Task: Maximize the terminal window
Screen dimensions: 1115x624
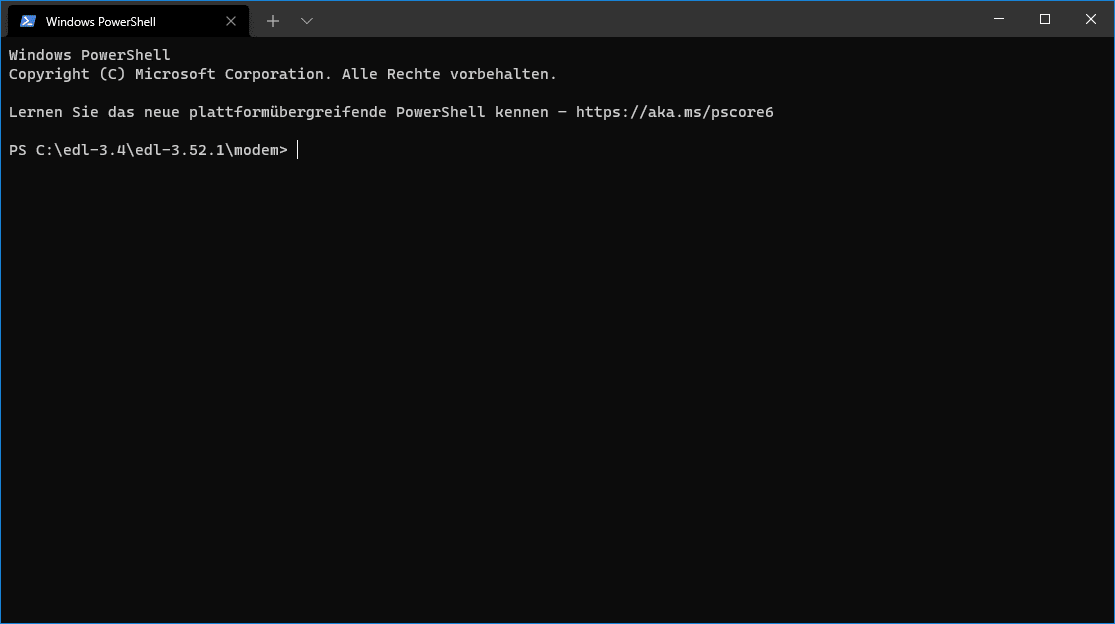Action: (x=1045, y=19)
